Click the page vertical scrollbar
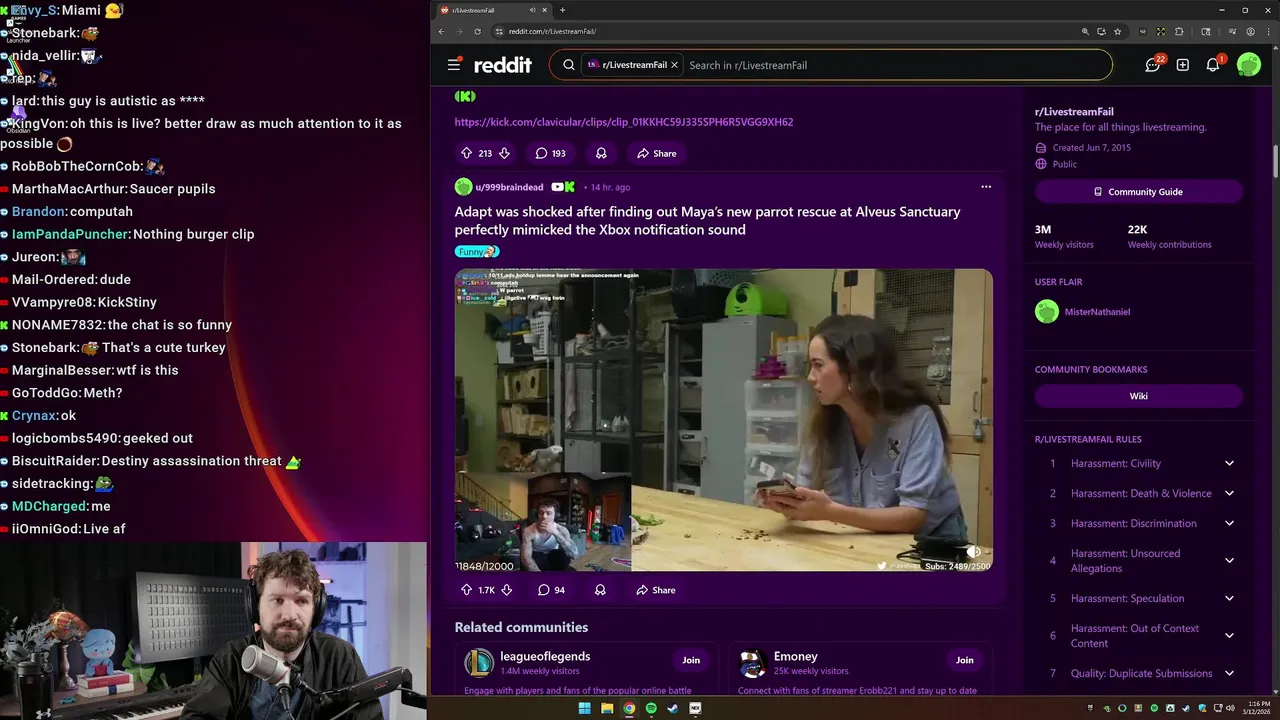 (1275, 160)
